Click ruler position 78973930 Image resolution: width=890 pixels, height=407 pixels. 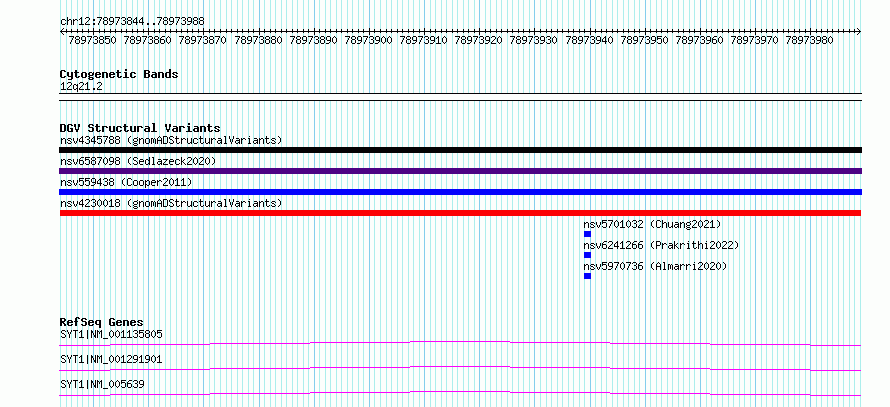point(533,40)
